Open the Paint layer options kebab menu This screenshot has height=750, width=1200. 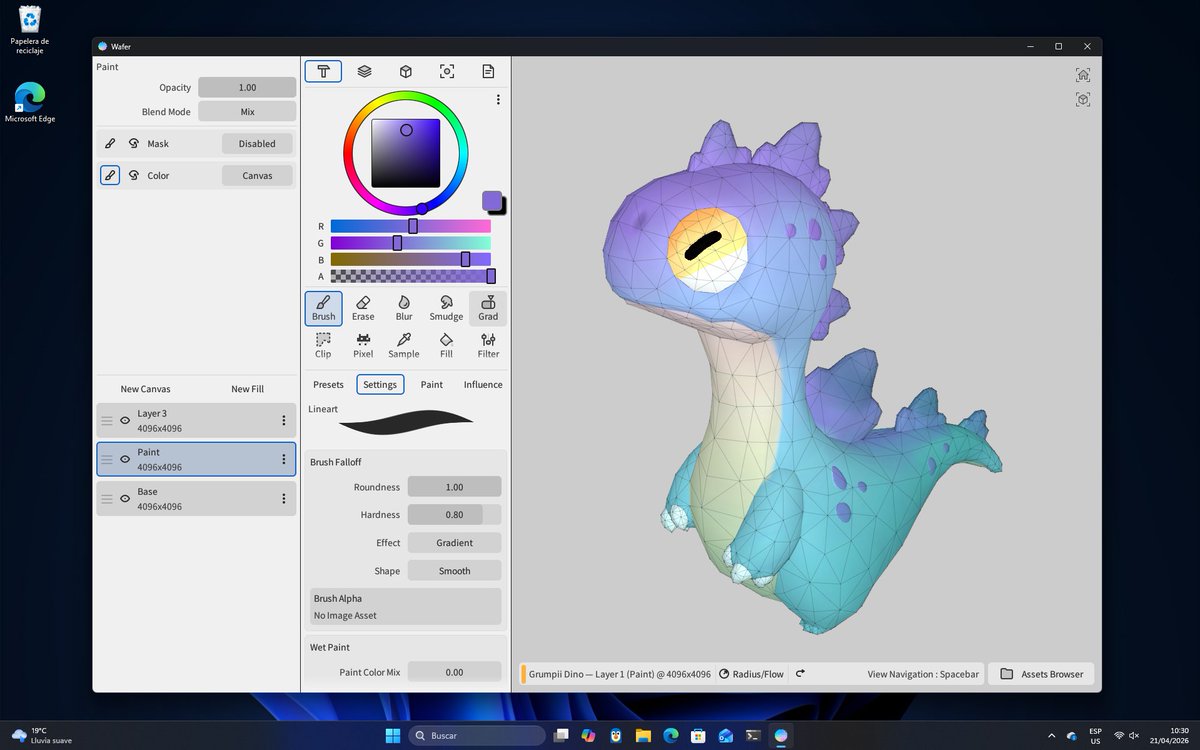pos(283,459)
